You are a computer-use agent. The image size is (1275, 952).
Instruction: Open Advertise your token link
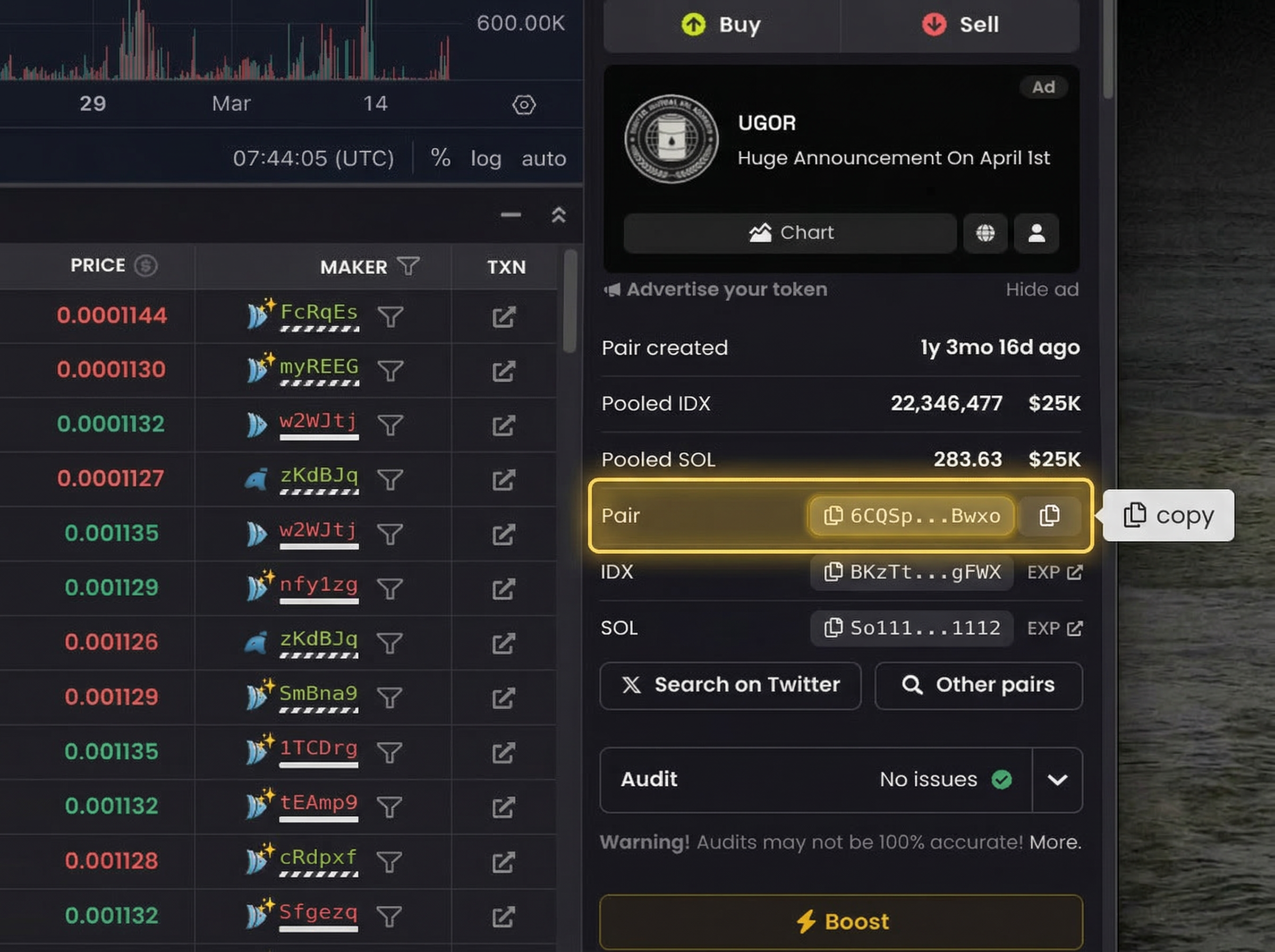(715, 290)
